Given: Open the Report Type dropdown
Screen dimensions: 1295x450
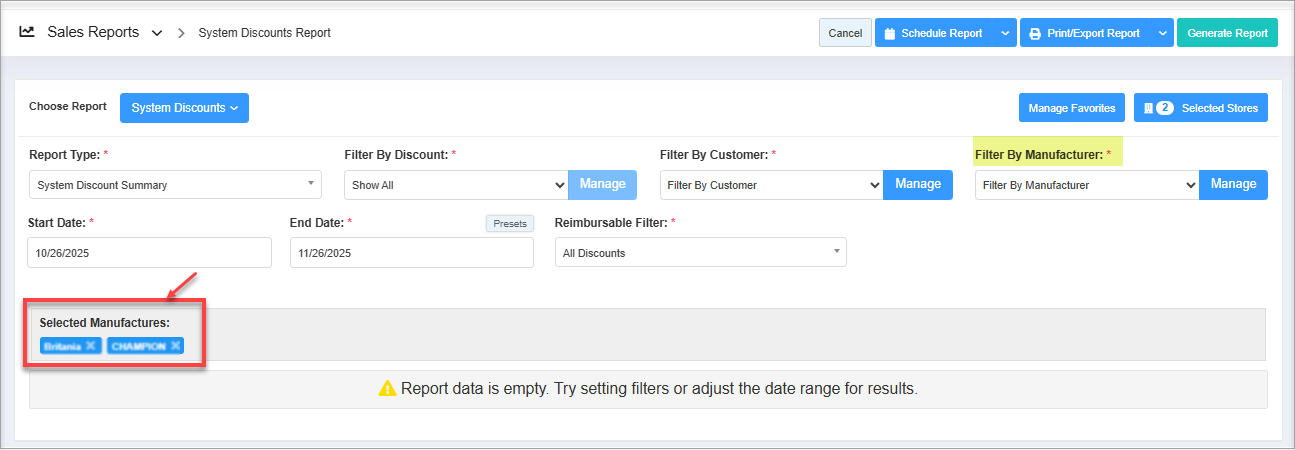Looking at the screenshot, I should (x=175, y=185).
